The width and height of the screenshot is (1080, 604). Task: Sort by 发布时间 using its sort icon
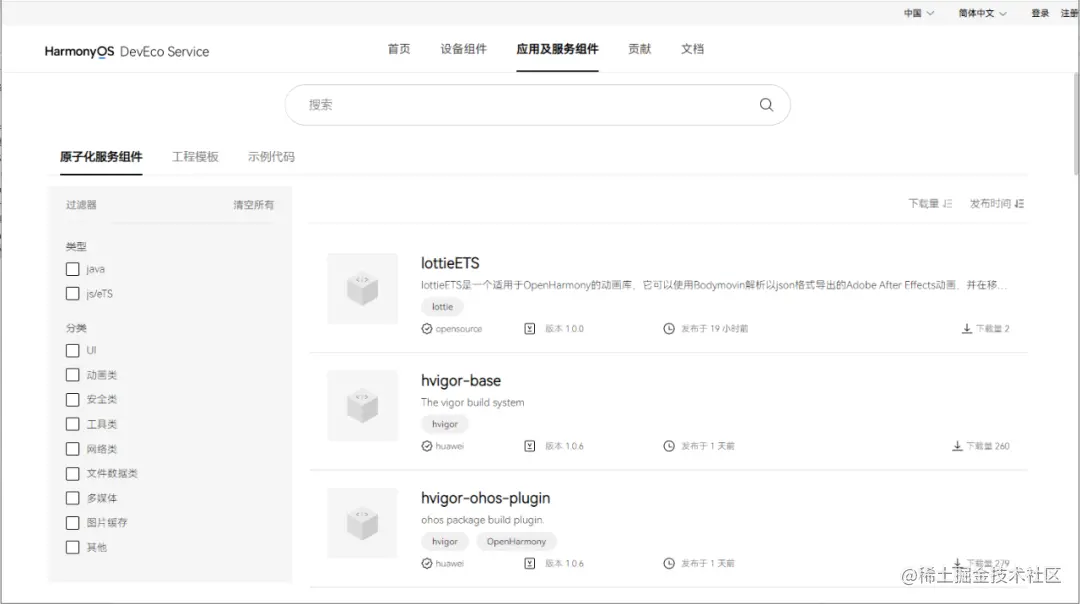point(1019,203)
